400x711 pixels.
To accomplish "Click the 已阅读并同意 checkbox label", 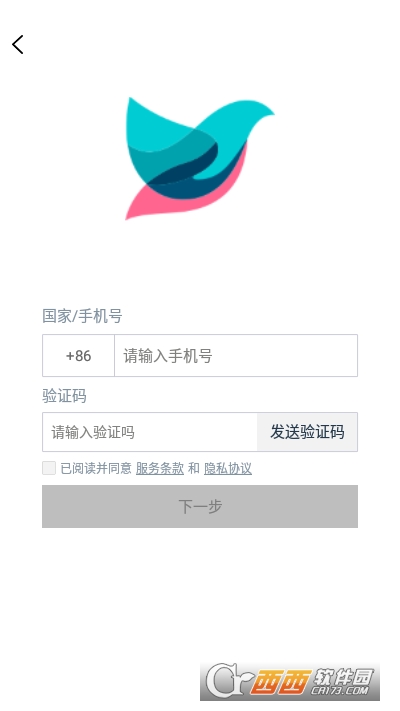I will pos(96,468).
